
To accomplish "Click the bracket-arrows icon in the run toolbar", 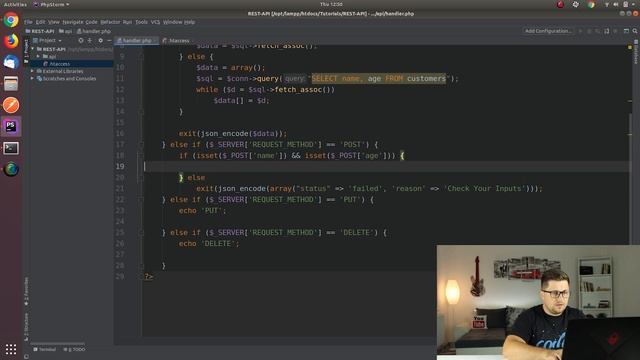I will coord(607,31).
